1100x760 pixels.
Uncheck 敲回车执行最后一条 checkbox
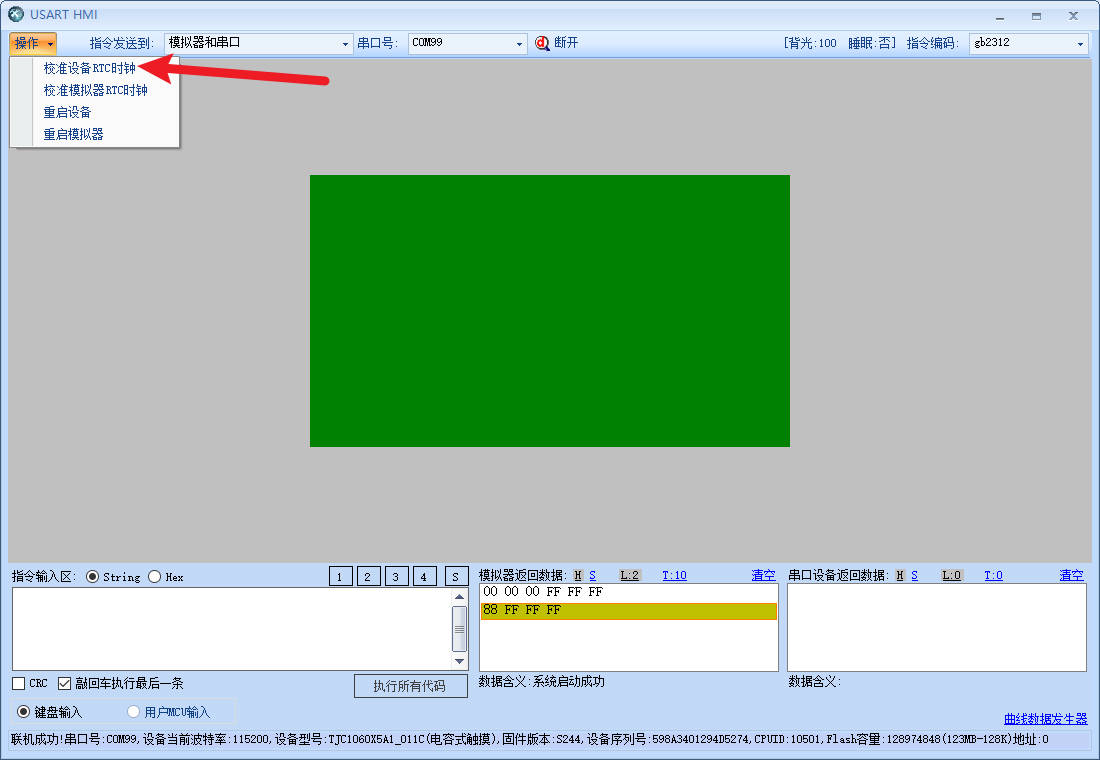click(65, 684)
